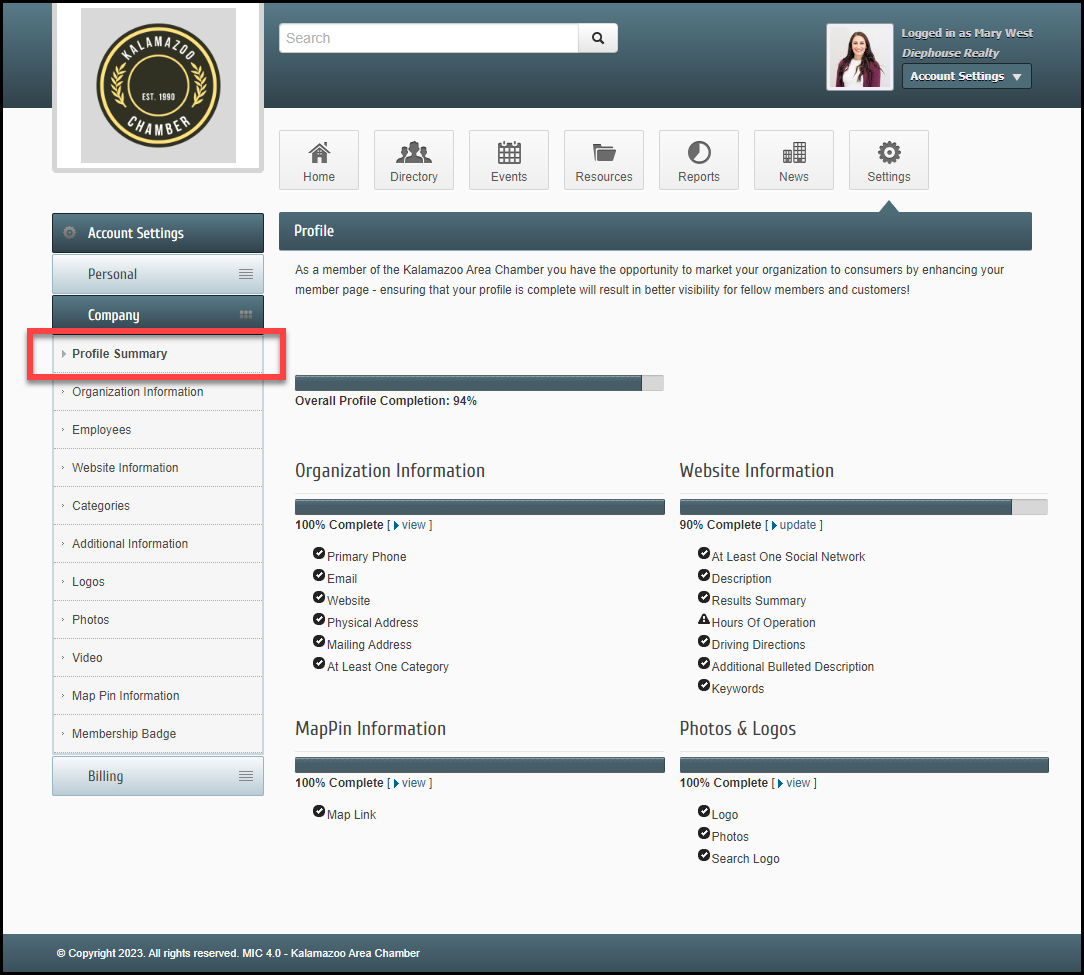Click the Search Logo checkmark icon

click(704, 857)
